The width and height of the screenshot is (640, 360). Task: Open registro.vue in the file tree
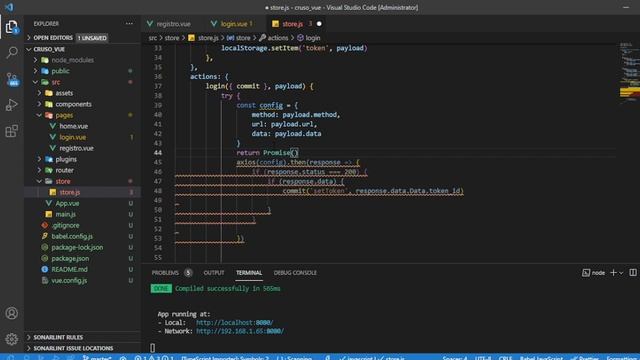76,148
